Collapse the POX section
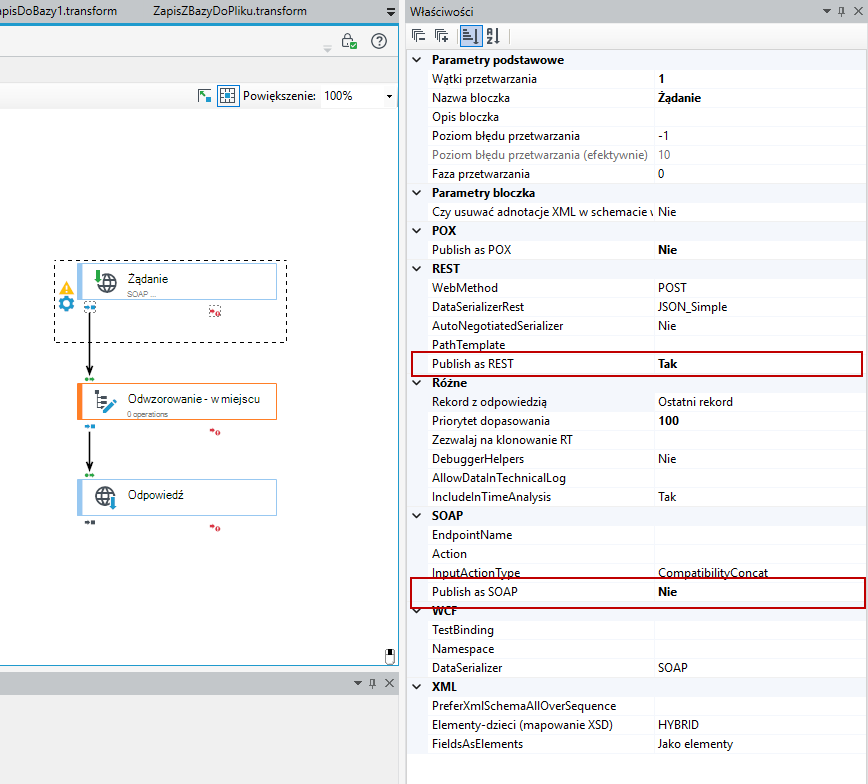868x784 pixels. tap(417, 231)
